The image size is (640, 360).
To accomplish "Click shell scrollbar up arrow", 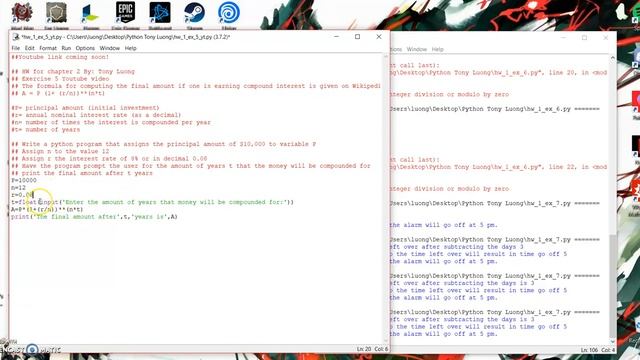I will 613,58.
